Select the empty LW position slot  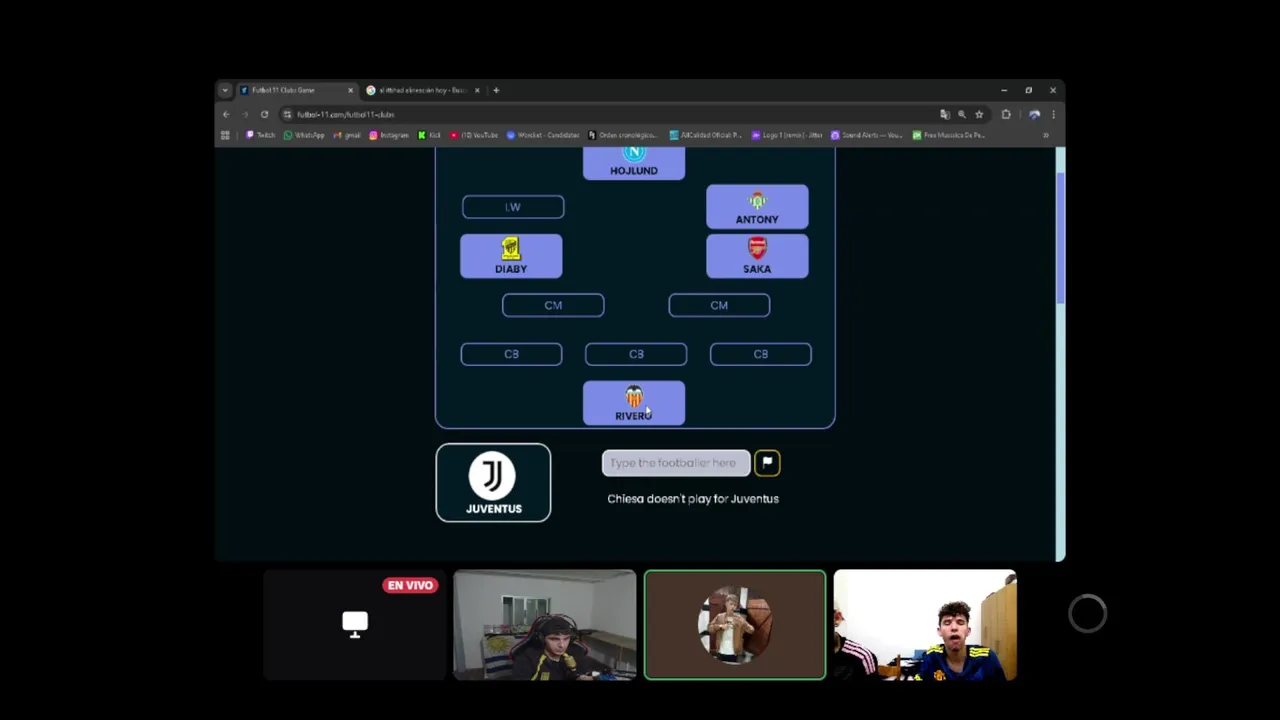pyautogui.click(x=513, y=207)
